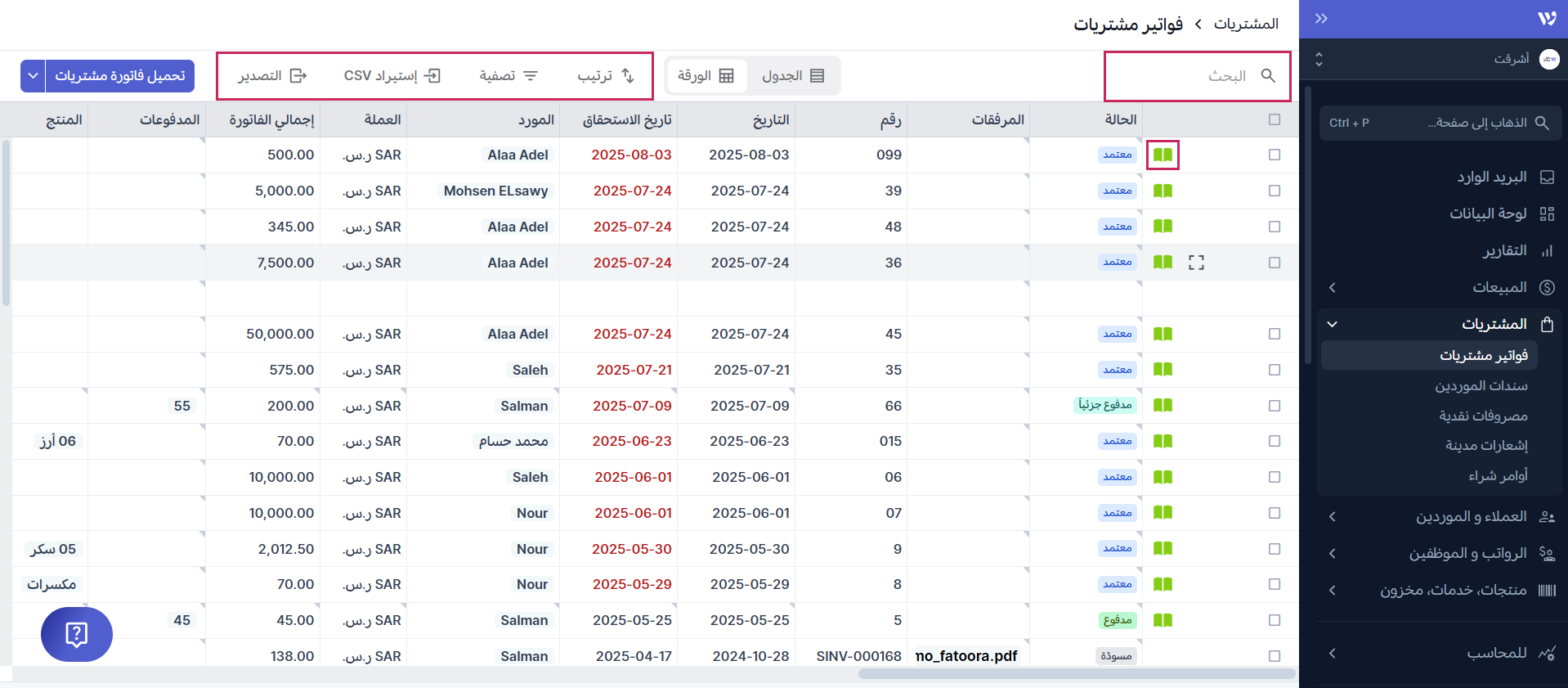Screen dimensions: 1568x688
Task: Open the no_fatoora.pdf attachment link
Action: (966, 656)
